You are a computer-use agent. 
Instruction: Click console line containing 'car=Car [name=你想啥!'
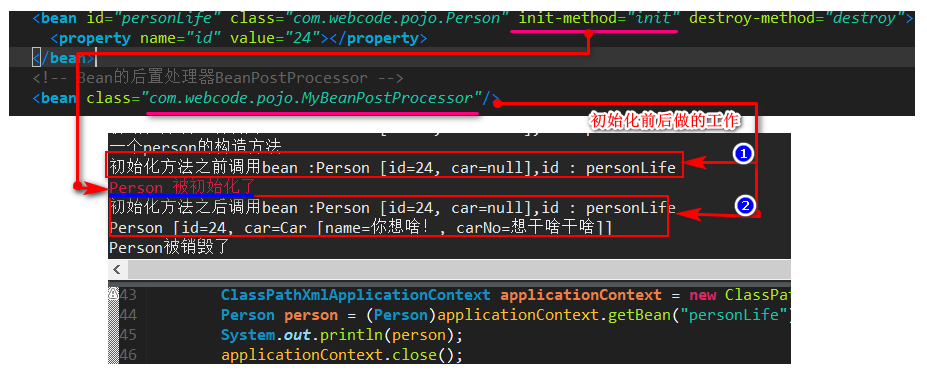click(361, 228)
